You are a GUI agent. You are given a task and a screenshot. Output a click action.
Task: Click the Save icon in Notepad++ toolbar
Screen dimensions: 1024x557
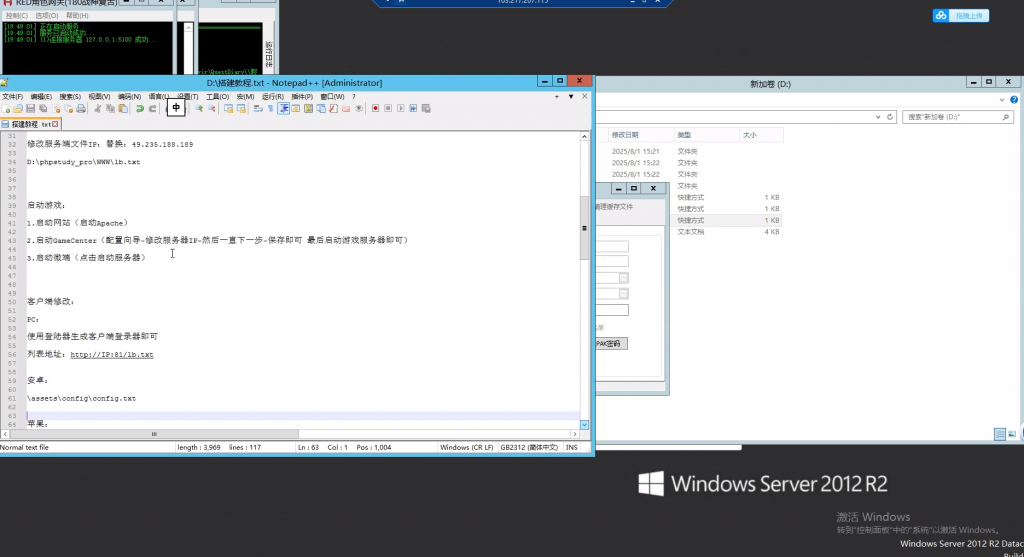[x=30, y=108]
